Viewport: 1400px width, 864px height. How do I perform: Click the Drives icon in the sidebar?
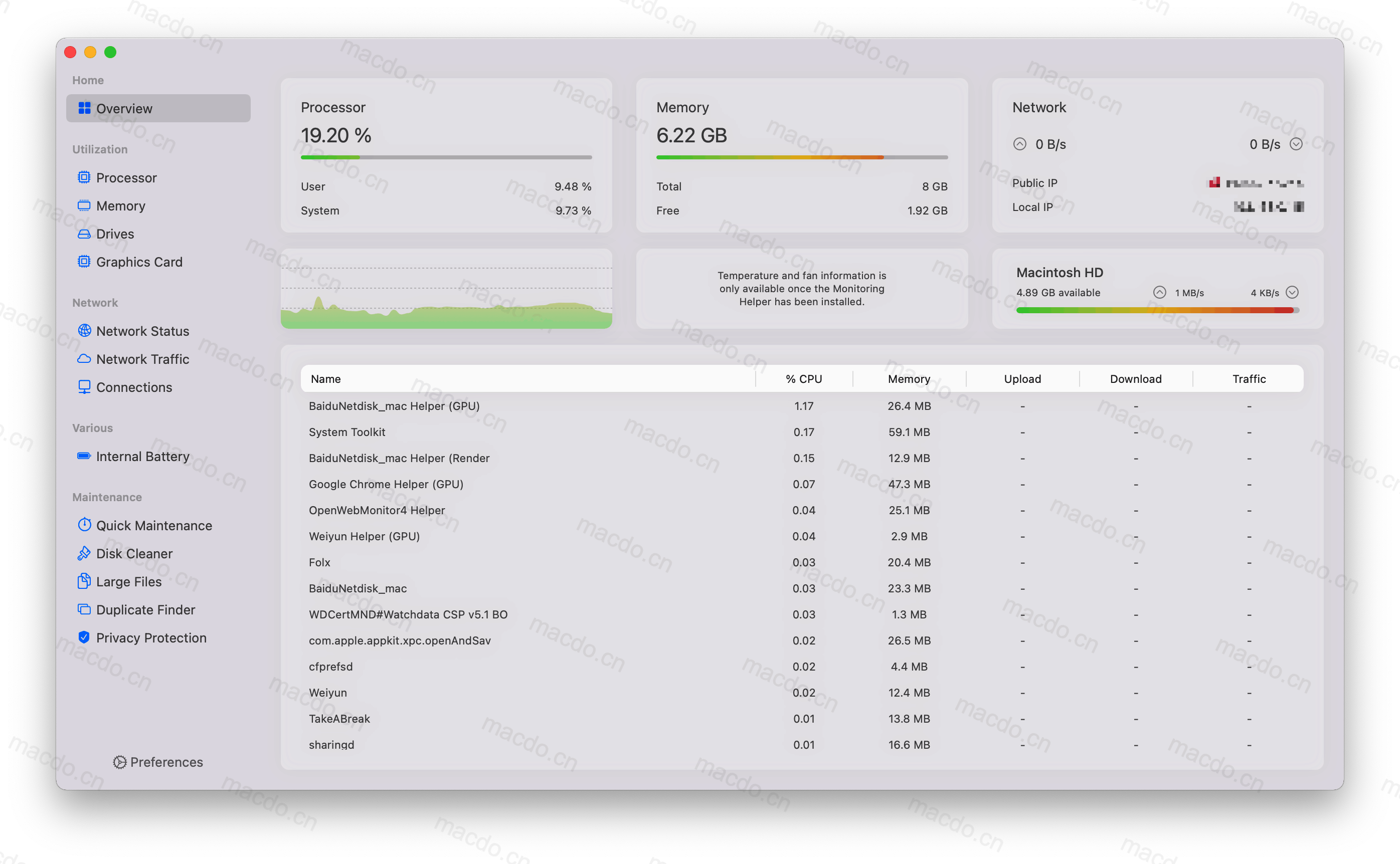tap(85, 234)
